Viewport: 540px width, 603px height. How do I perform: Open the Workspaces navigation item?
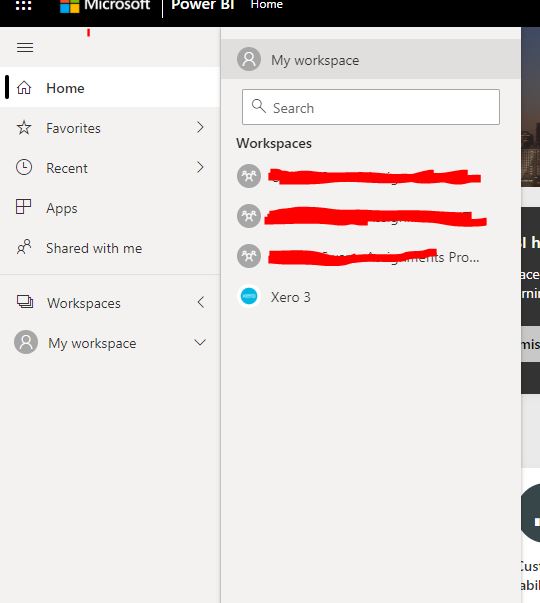[110, 303]
